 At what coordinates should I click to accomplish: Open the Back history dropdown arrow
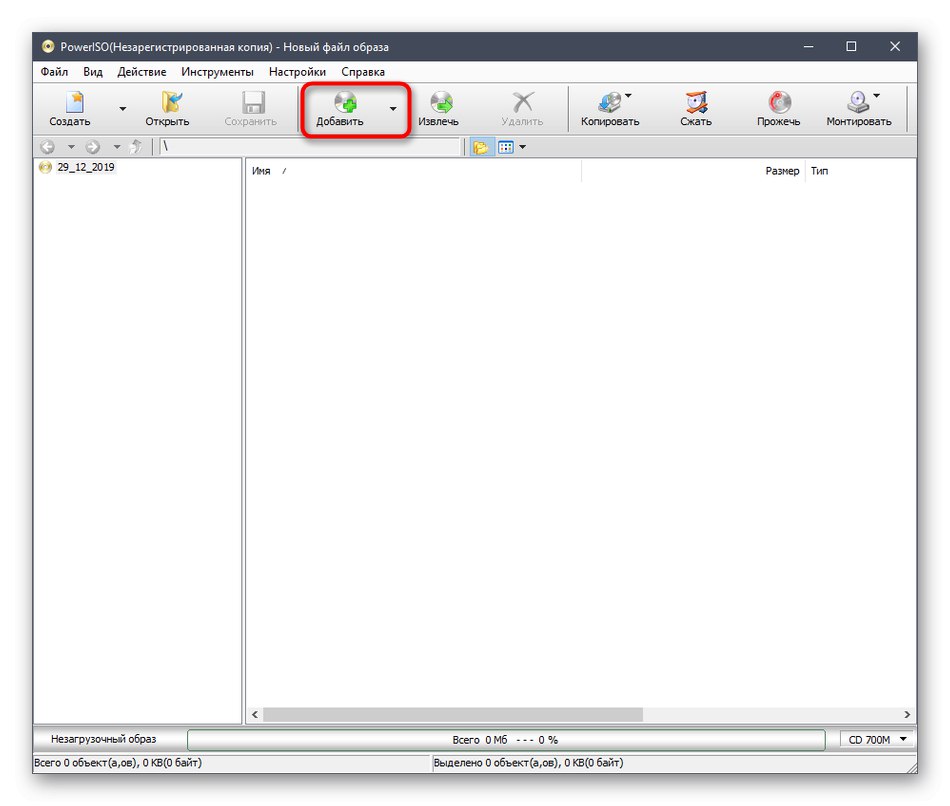point(71,147)
